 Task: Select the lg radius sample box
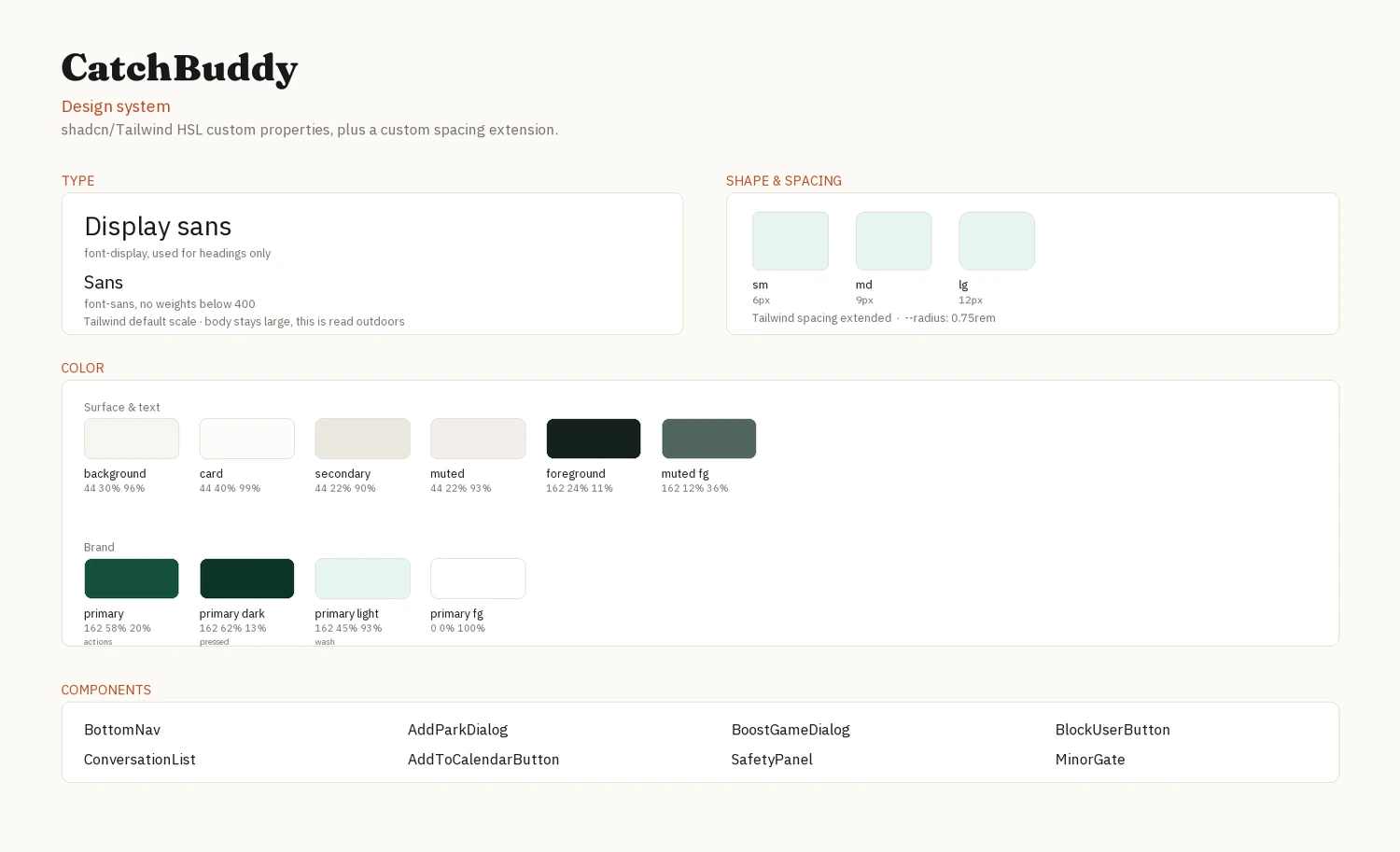coord(997,241)
